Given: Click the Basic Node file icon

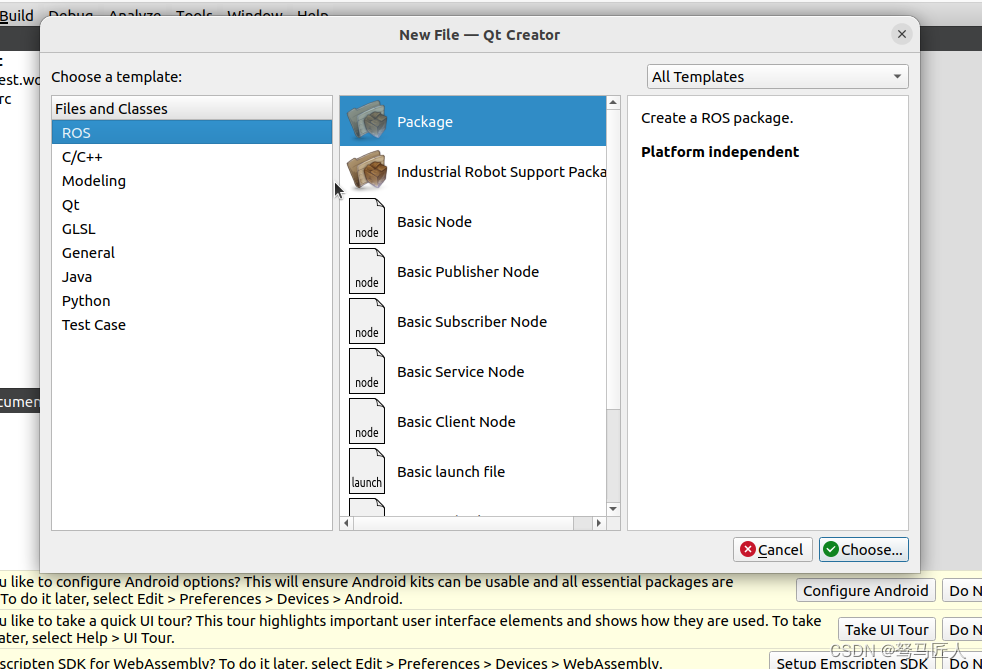Looking at the screenshot, I should (x=367, y=221).
